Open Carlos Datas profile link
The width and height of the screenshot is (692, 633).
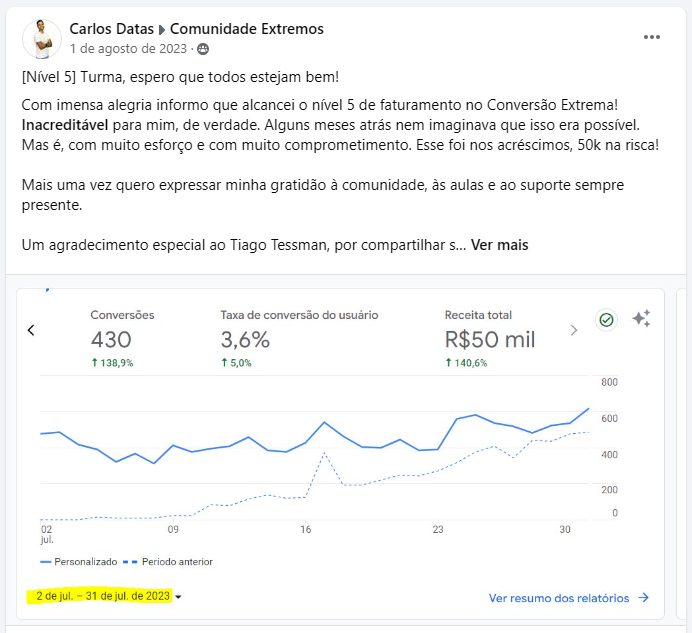coord(111,29)
